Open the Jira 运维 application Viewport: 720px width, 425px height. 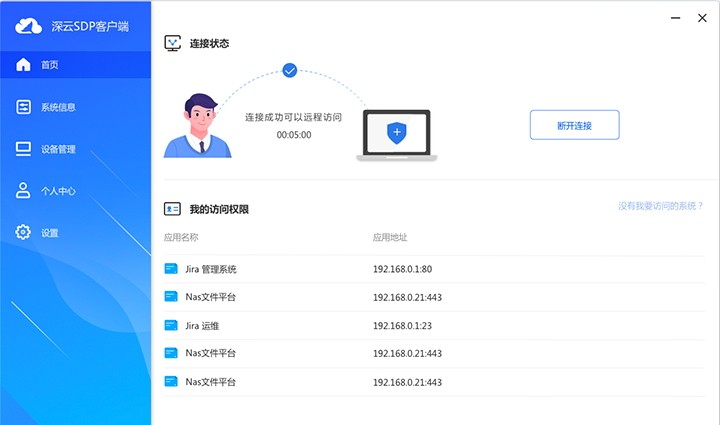point(202,326)
